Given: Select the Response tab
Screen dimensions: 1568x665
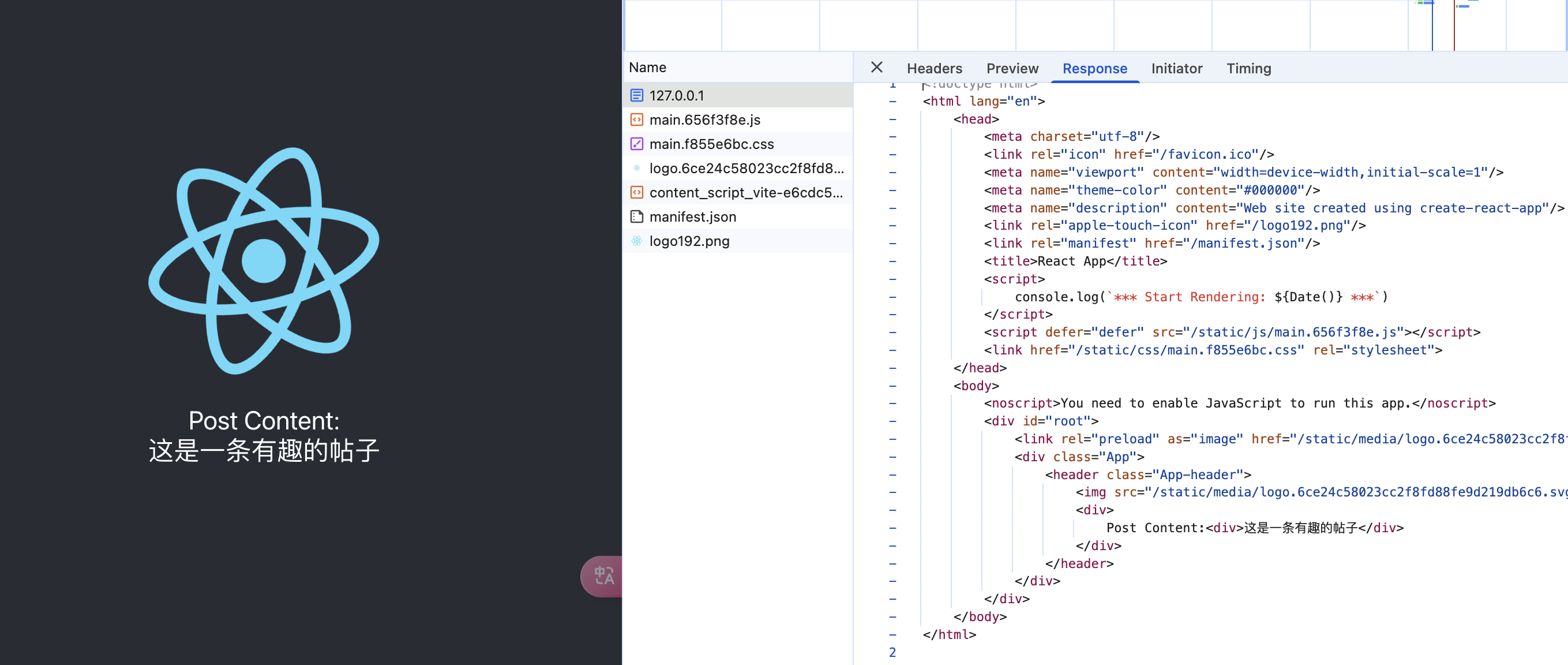Looking at the screenshot, I should [x=1094, y=69].
